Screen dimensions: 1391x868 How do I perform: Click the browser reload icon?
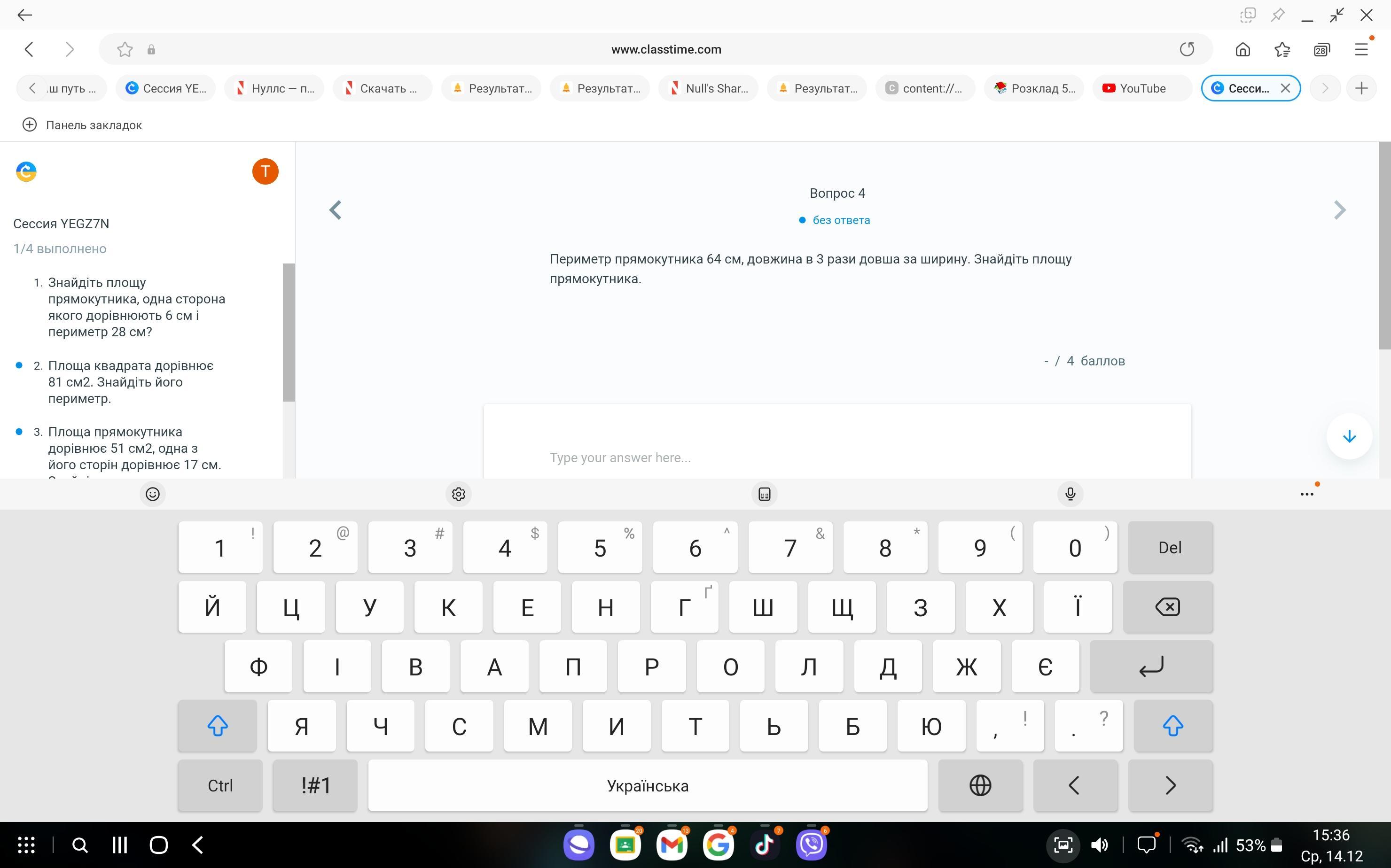[1187, 49]
